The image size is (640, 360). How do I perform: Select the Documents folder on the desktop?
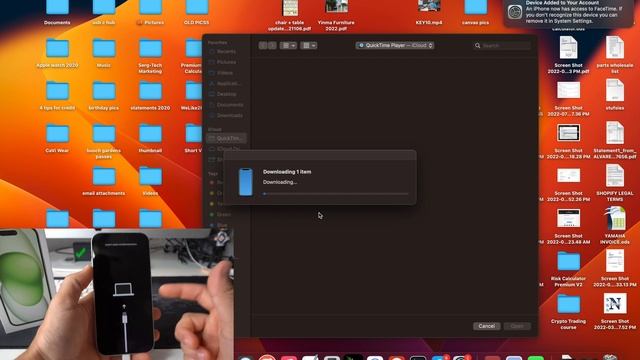click(57, 13)
